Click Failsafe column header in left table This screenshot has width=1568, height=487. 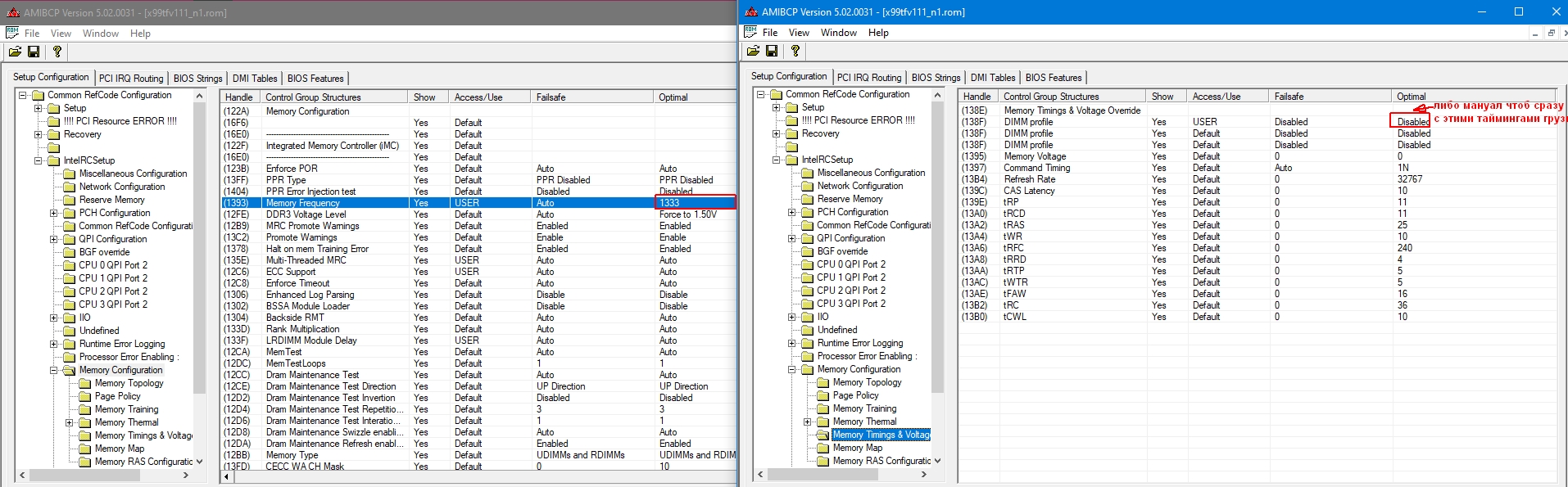pyautogui.click(x=592, y=97)
